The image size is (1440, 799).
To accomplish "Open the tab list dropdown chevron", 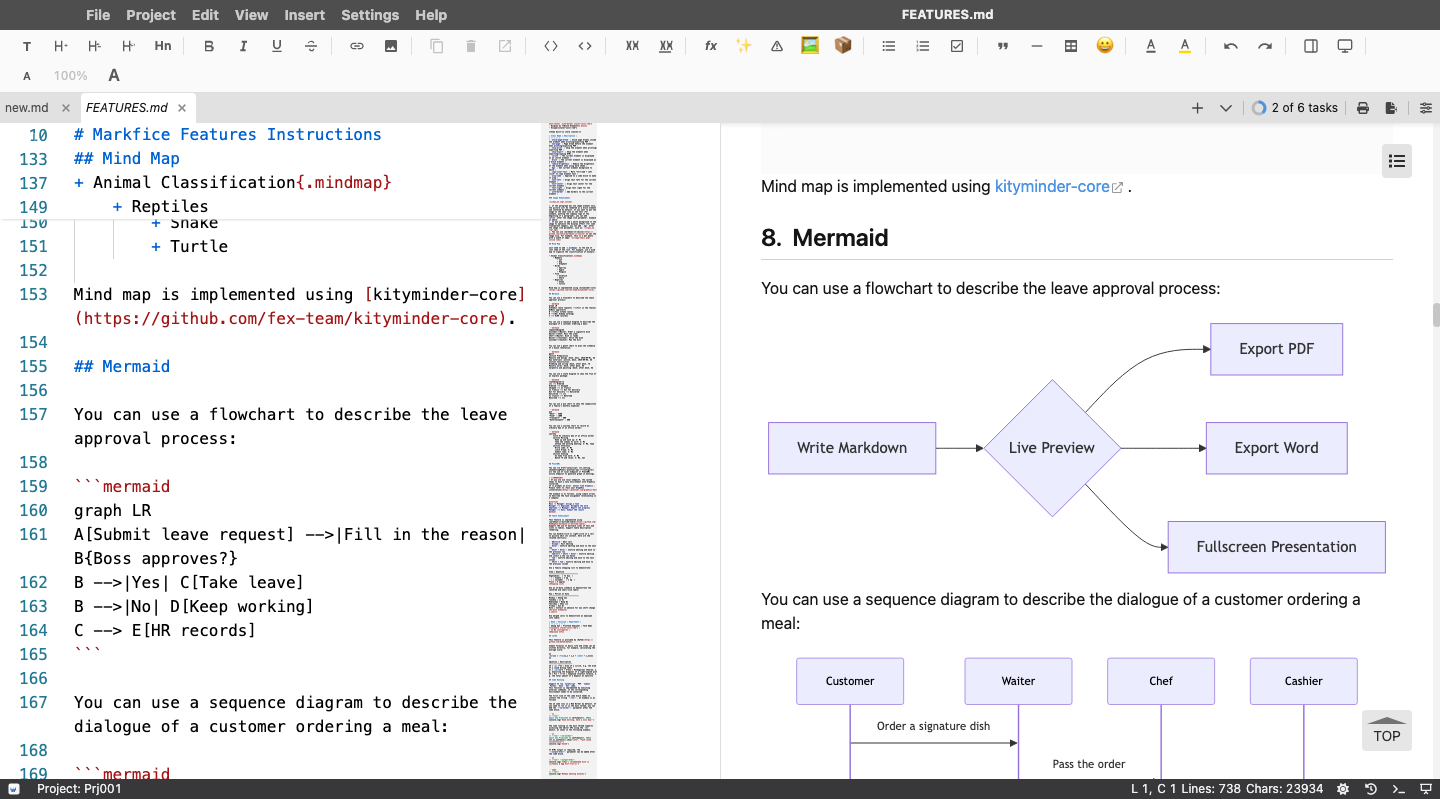I will click(1226, 108).
